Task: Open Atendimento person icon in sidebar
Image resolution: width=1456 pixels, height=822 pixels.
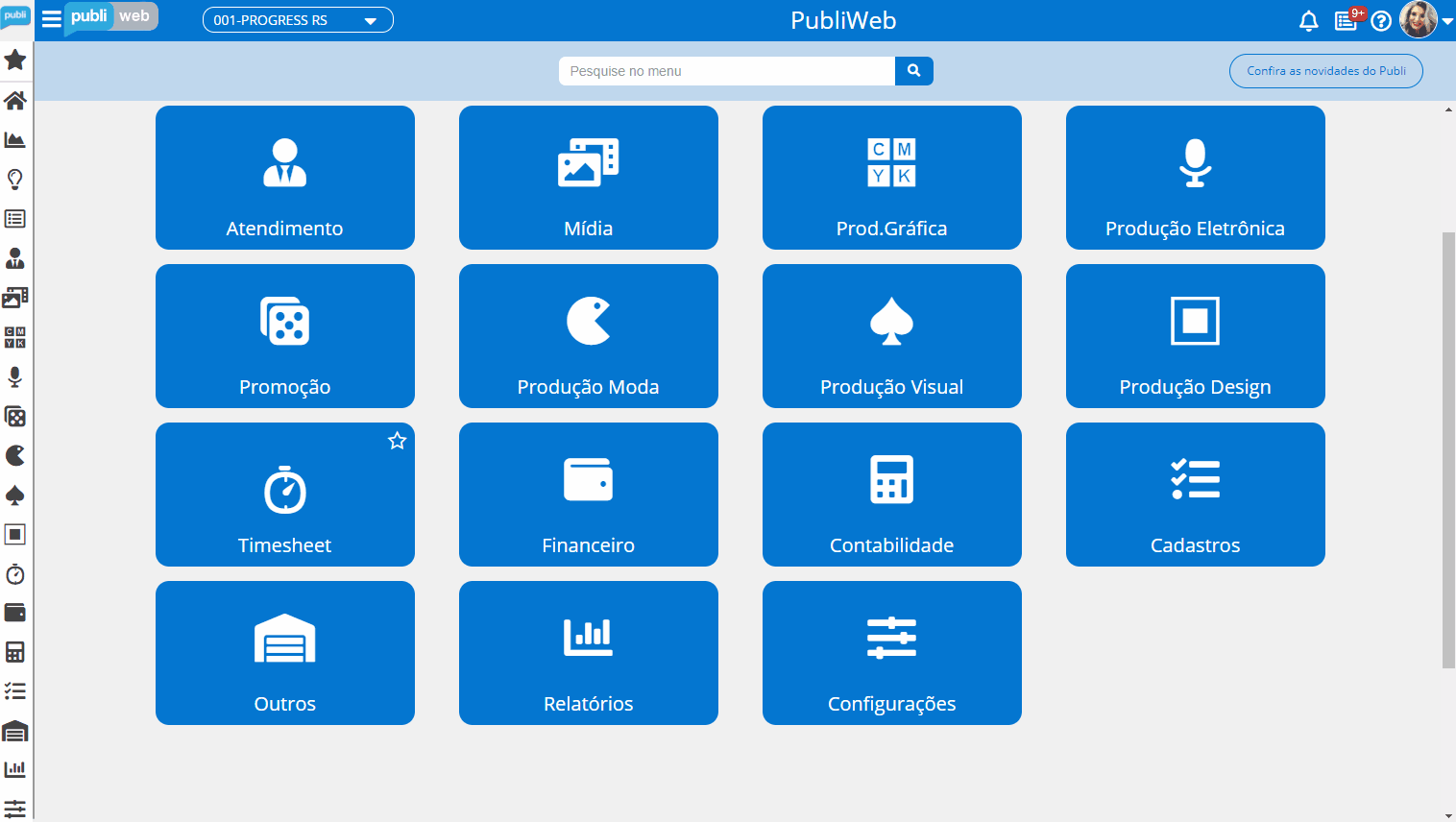Action: click(x=15, y=258)
